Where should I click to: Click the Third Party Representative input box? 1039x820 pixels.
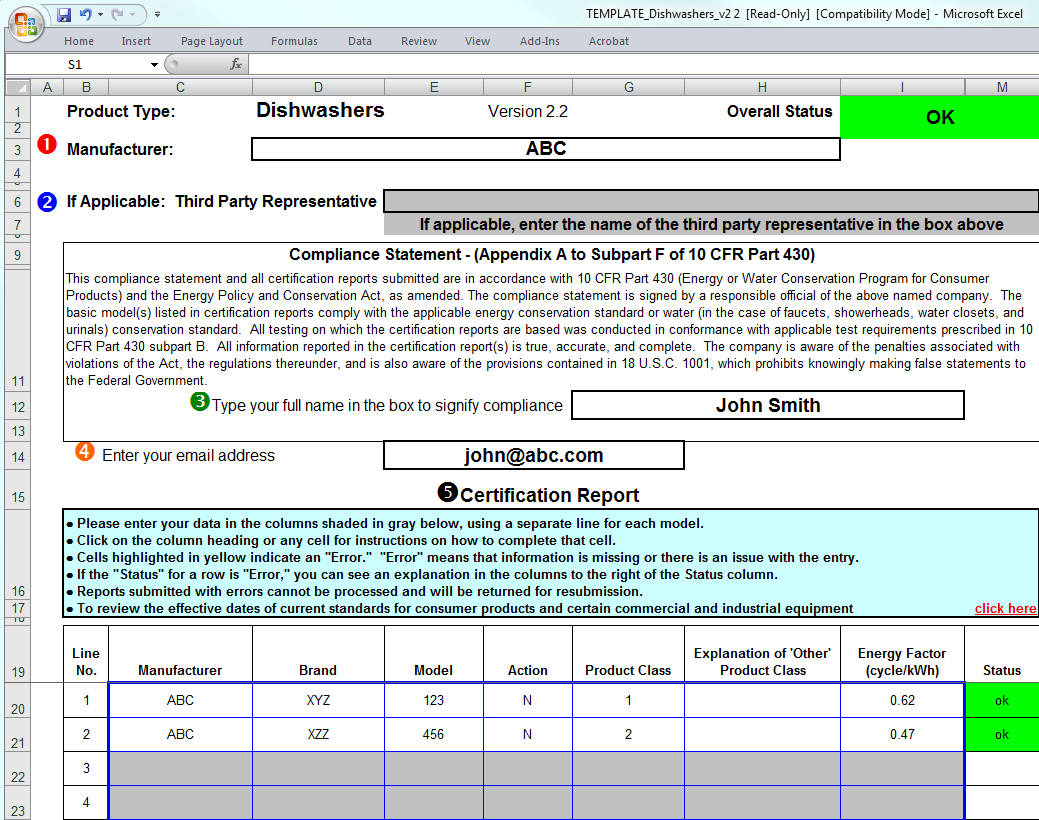tap(710, 201)
